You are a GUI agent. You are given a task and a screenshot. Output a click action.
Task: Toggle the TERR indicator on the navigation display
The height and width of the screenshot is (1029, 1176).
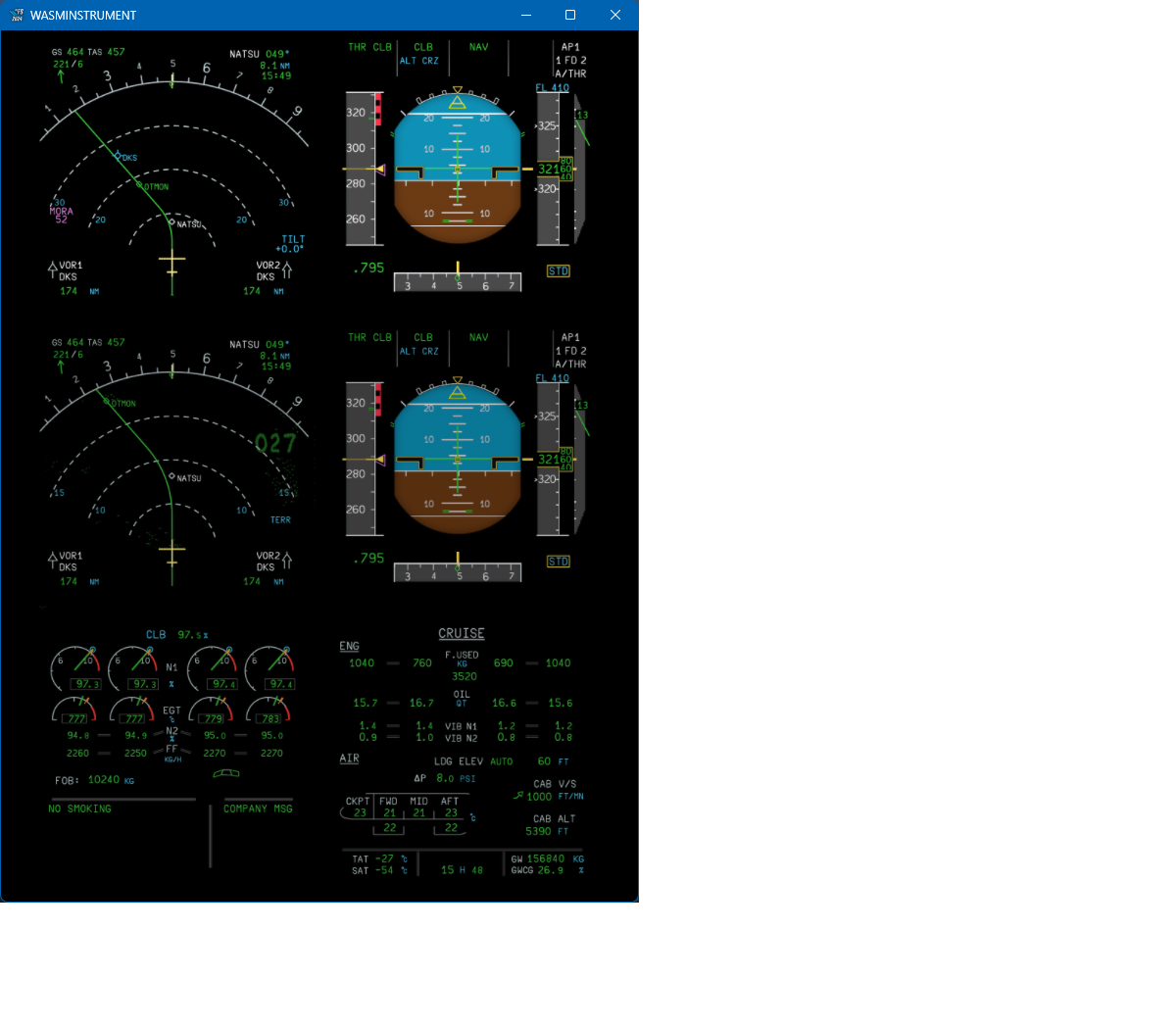[x=280, y=520]
